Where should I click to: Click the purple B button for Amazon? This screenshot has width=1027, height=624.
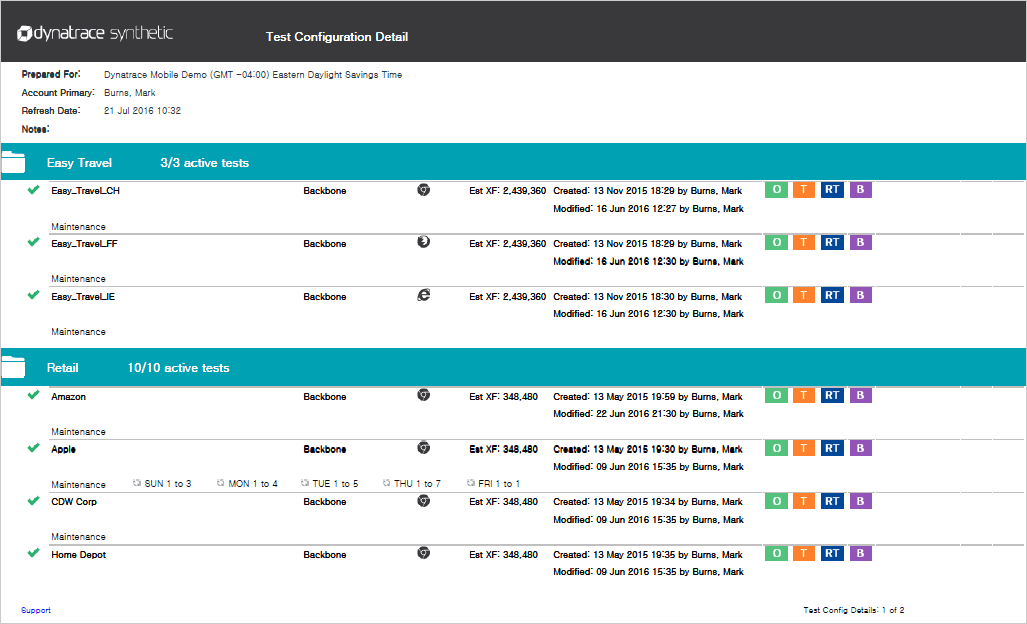[x=860, y=395]
